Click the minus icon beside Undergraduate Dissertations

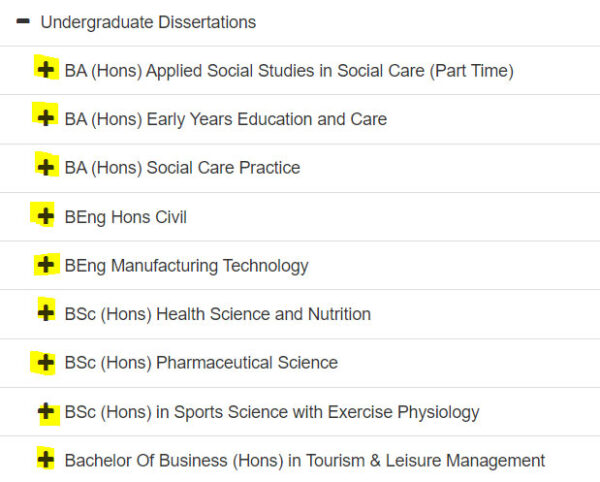click(x=23, y=22)
